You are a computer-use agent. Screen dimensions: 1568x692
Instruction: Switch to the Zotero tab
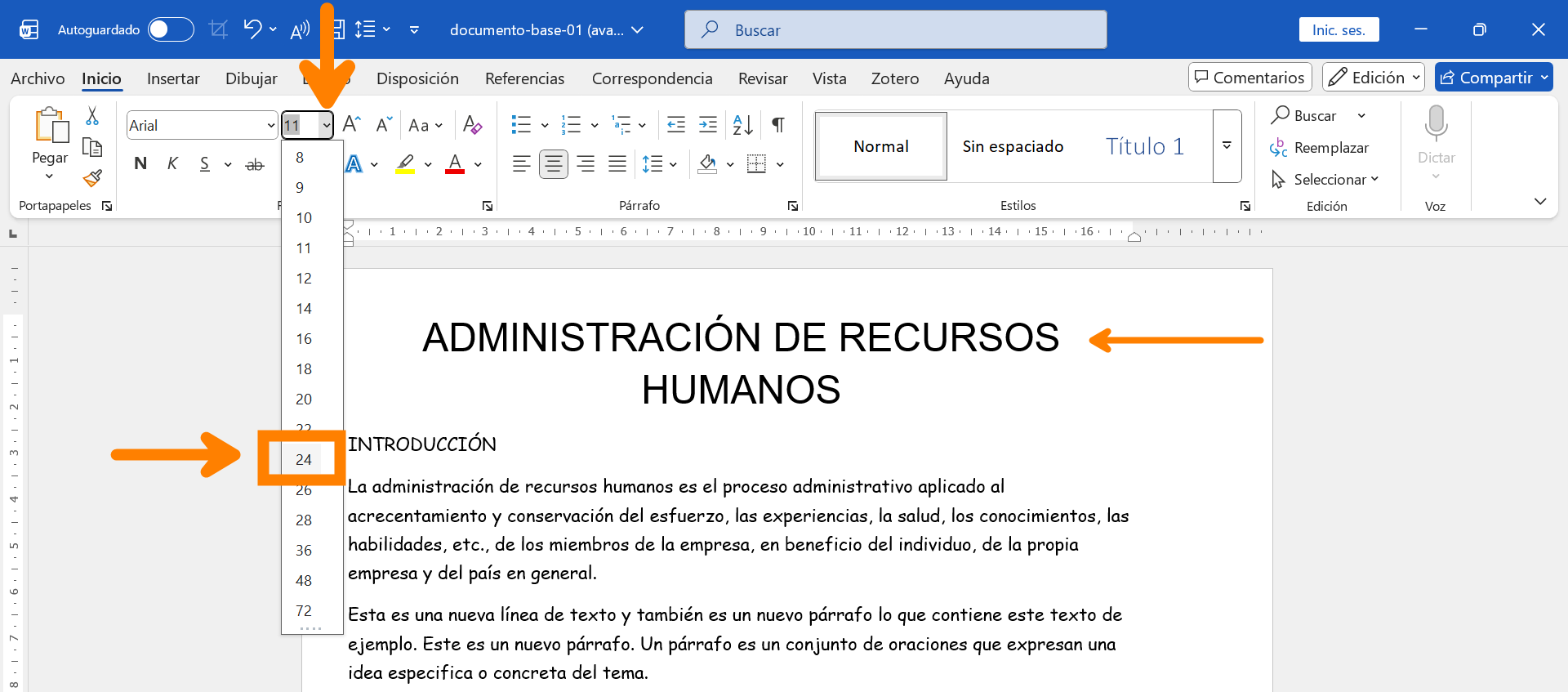point(895,78)
